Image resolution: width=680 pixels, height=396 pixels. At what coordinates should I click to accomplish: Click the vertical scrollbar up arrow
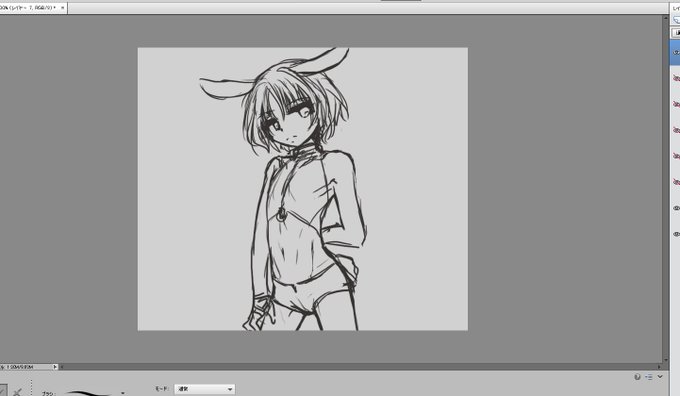[x=666, y=19]
